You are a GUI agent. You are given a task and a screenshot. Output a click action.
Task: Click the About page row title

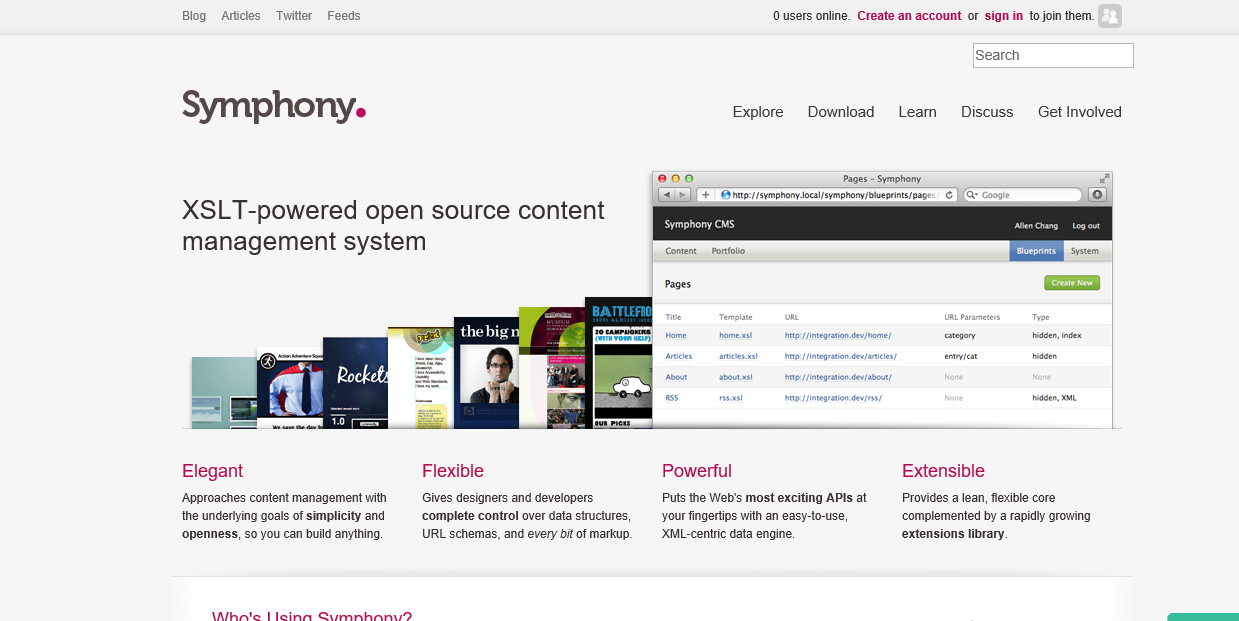[x=676, y=377]
